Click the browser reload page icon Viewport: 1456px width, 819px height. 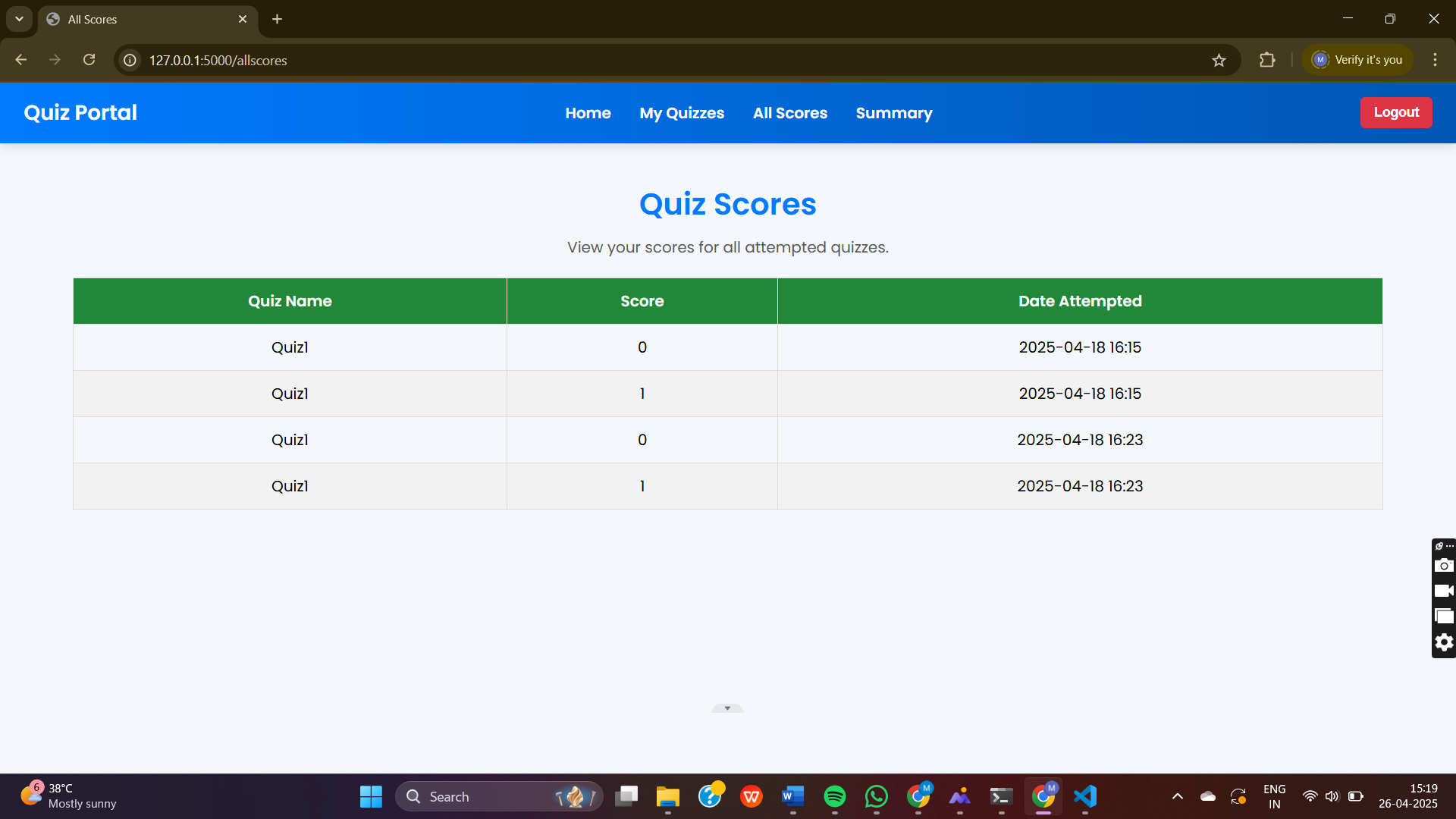(89, 60)
